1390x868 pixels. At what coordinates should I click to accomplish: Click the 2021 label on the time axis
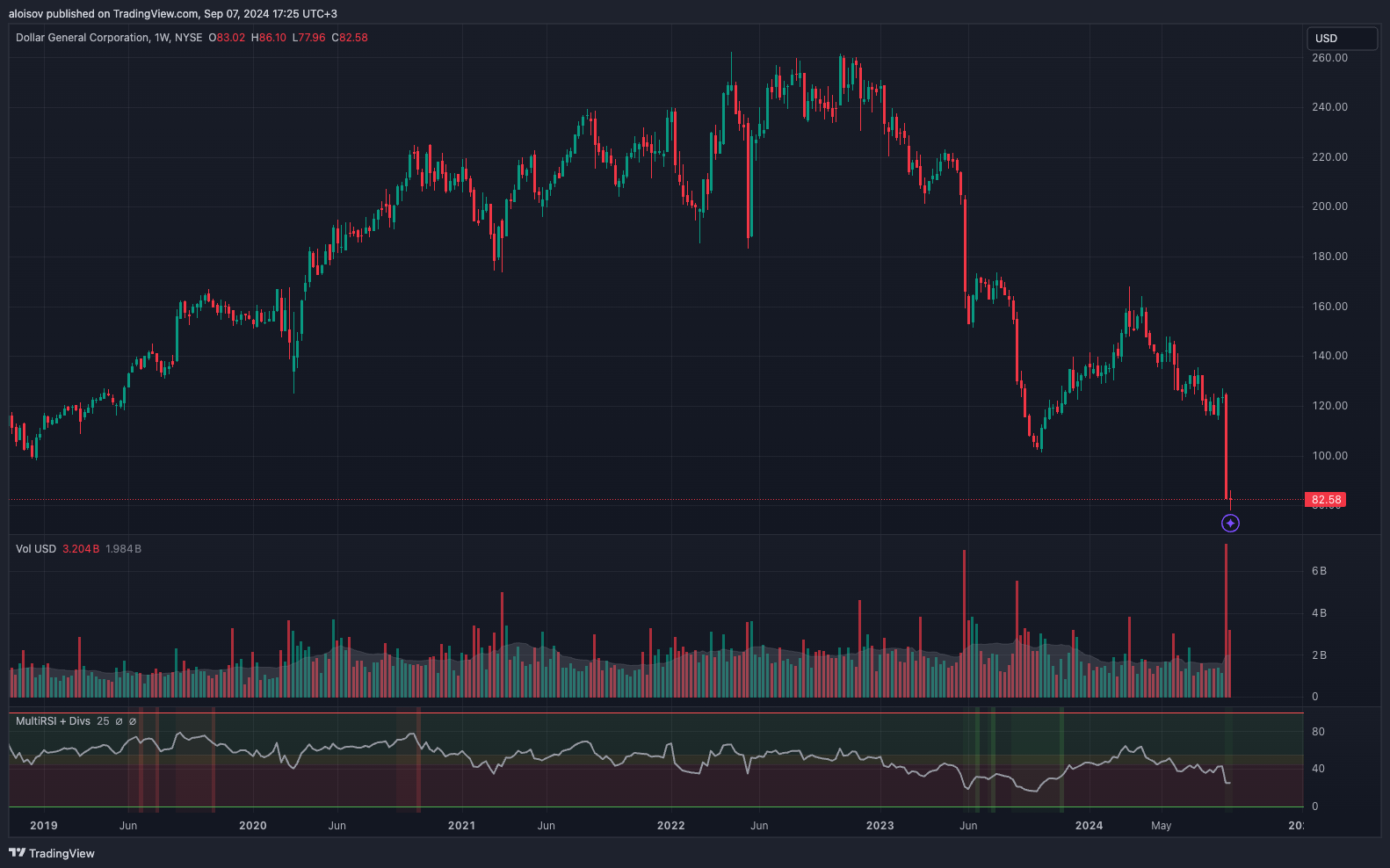(x=462, y=826)
